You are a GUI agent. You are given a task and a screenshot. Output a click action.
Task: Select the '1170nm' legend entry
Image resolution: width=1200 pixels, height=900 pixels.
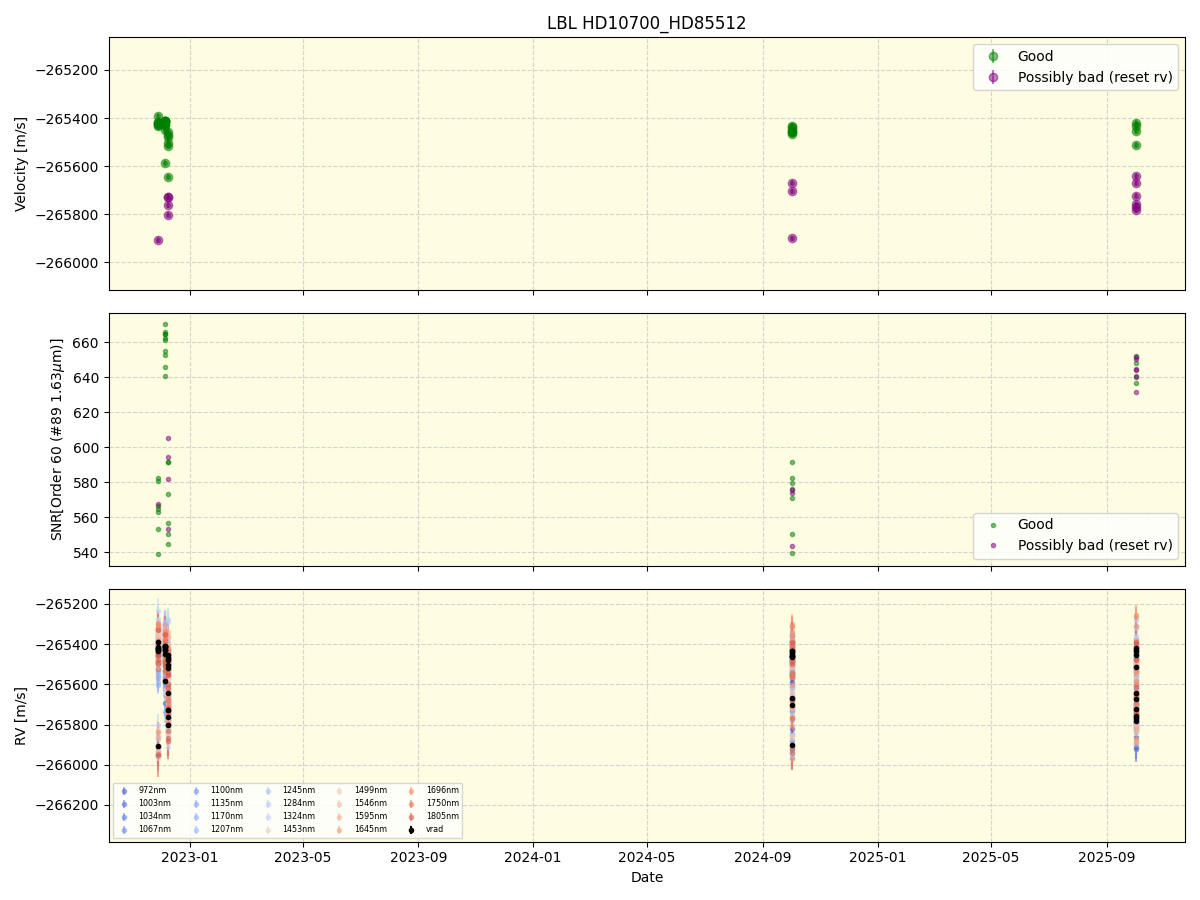(226, 816)
